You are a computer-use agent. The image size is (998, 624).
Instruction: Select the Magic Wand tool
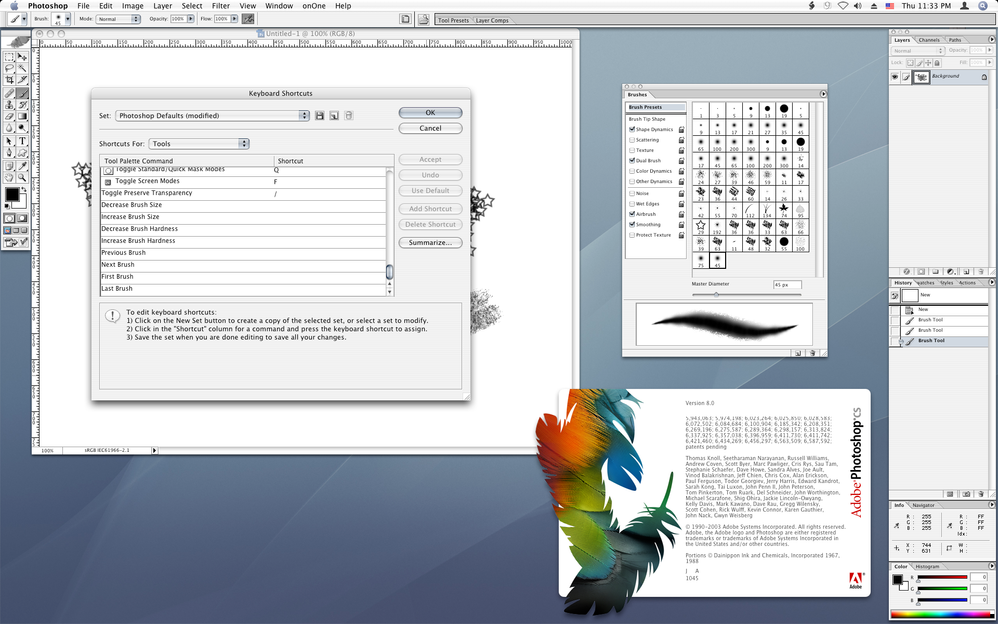[22, 68]
